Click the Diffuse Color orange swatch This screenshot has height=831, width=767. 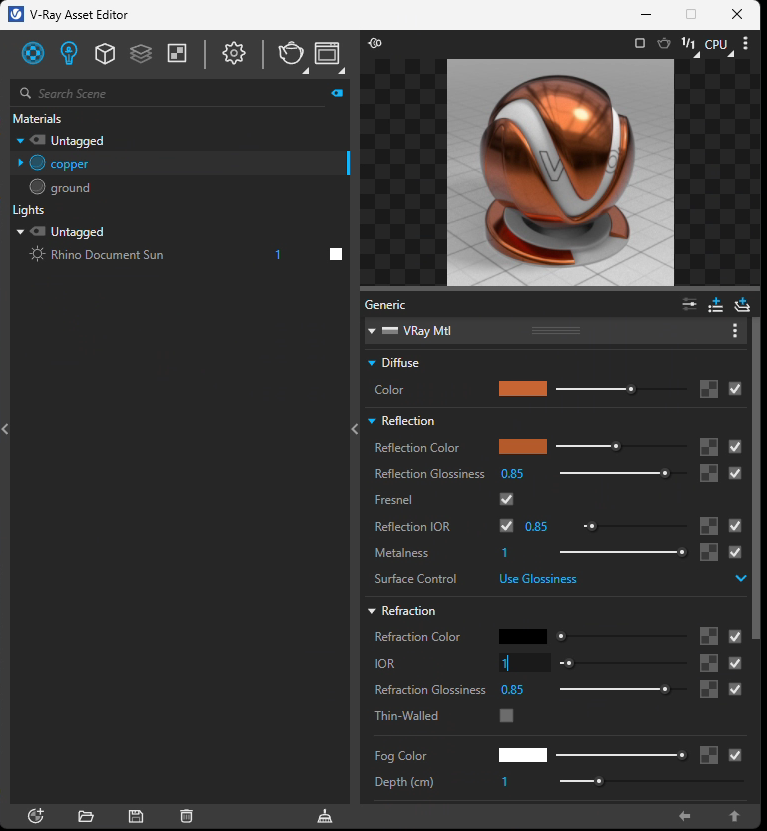(x=523, y=388)
